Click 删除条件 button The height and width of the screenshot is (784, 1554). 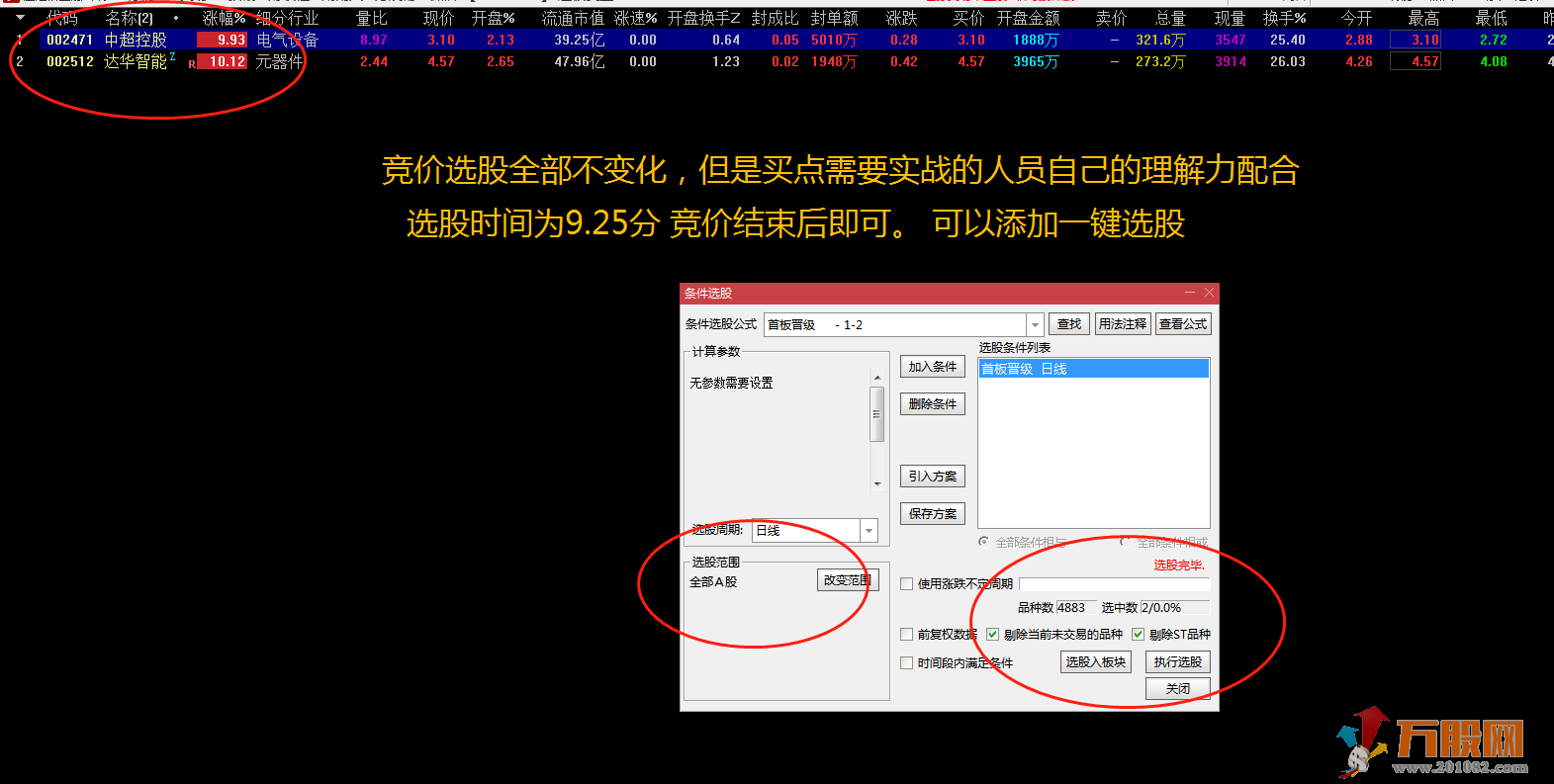click(x=933, y=403)
